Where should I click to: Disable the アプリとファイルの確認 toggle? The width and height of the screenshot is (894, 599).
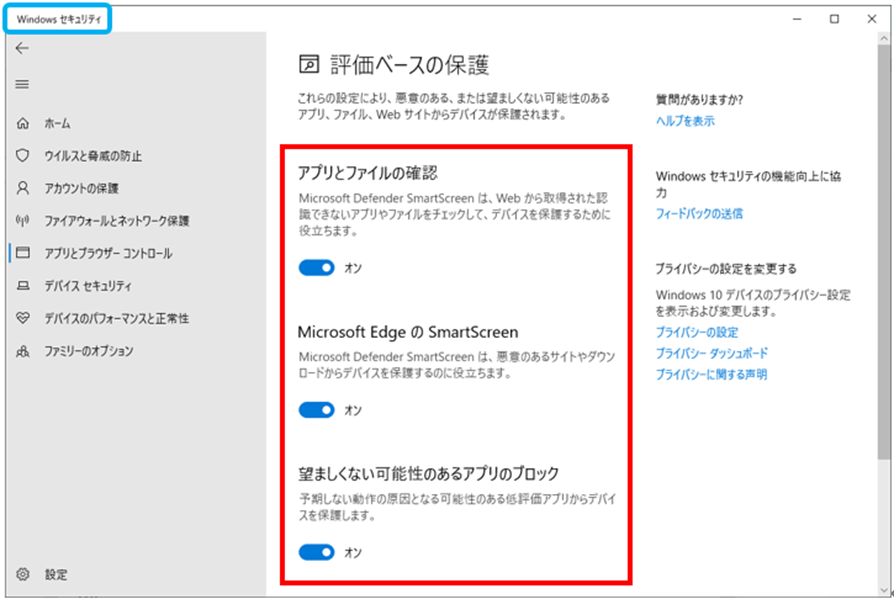coord(315,268)
